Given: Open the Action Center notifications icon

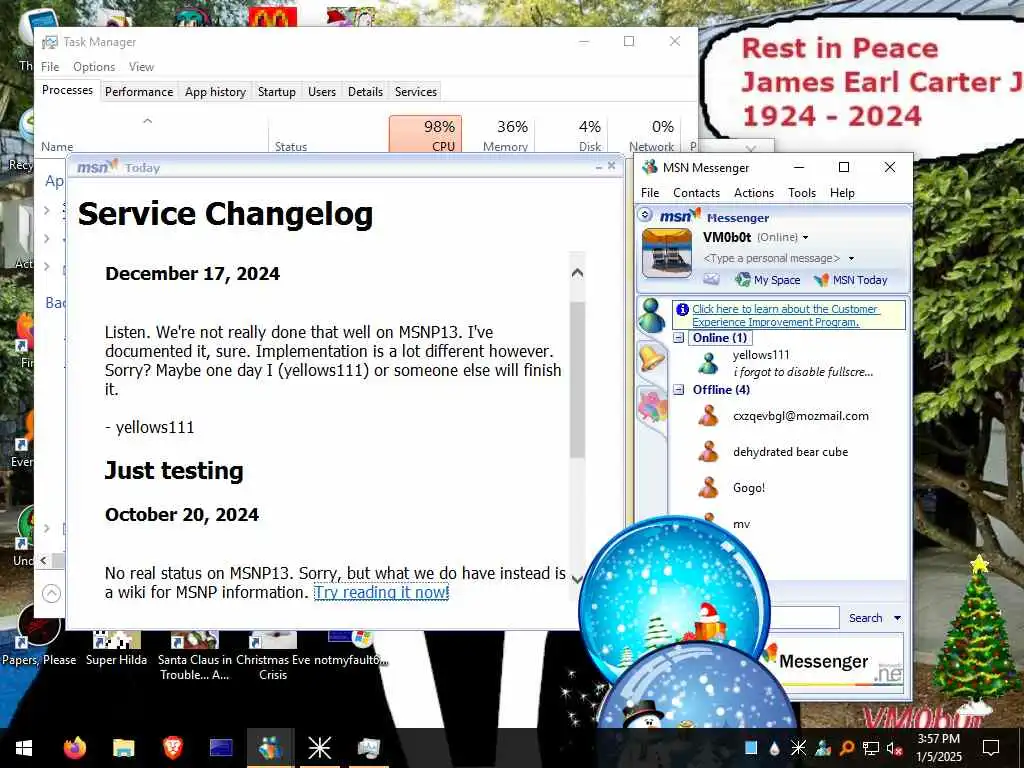Looking at the screenshot, I should pyautogui.click(x=991, y=748).
